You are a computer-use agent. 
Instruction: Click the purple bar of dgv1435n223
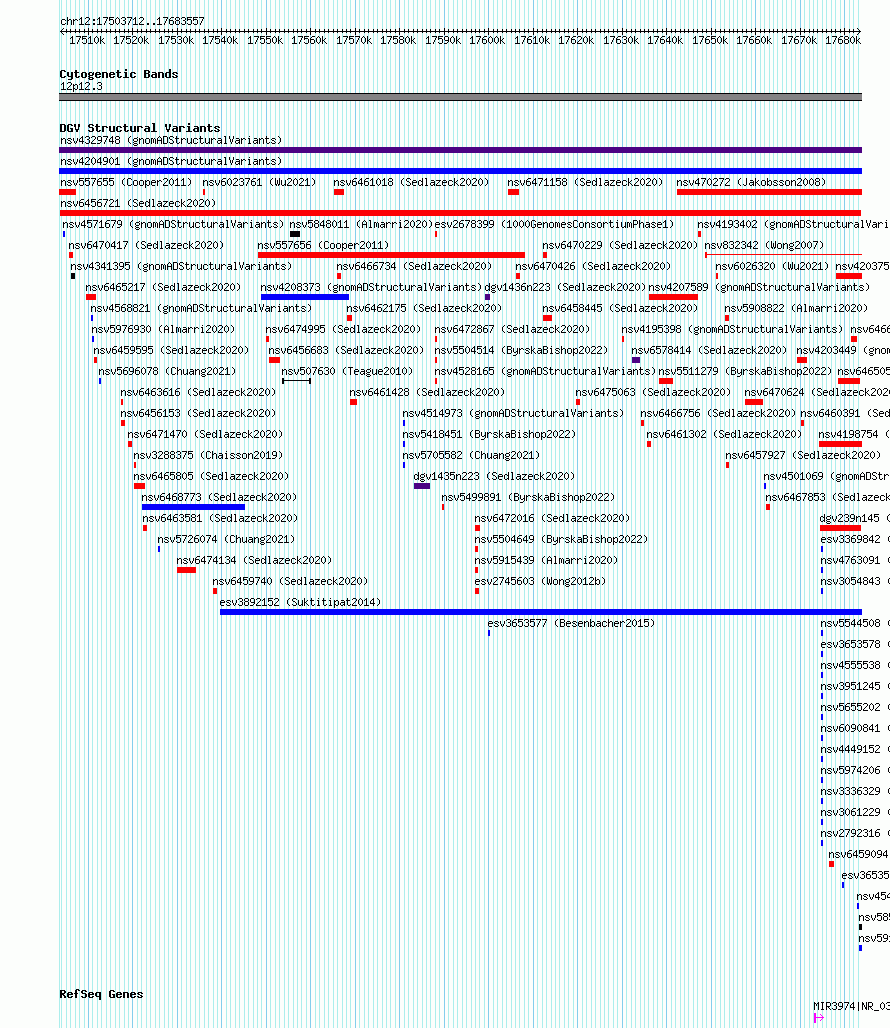click(422, 486)
